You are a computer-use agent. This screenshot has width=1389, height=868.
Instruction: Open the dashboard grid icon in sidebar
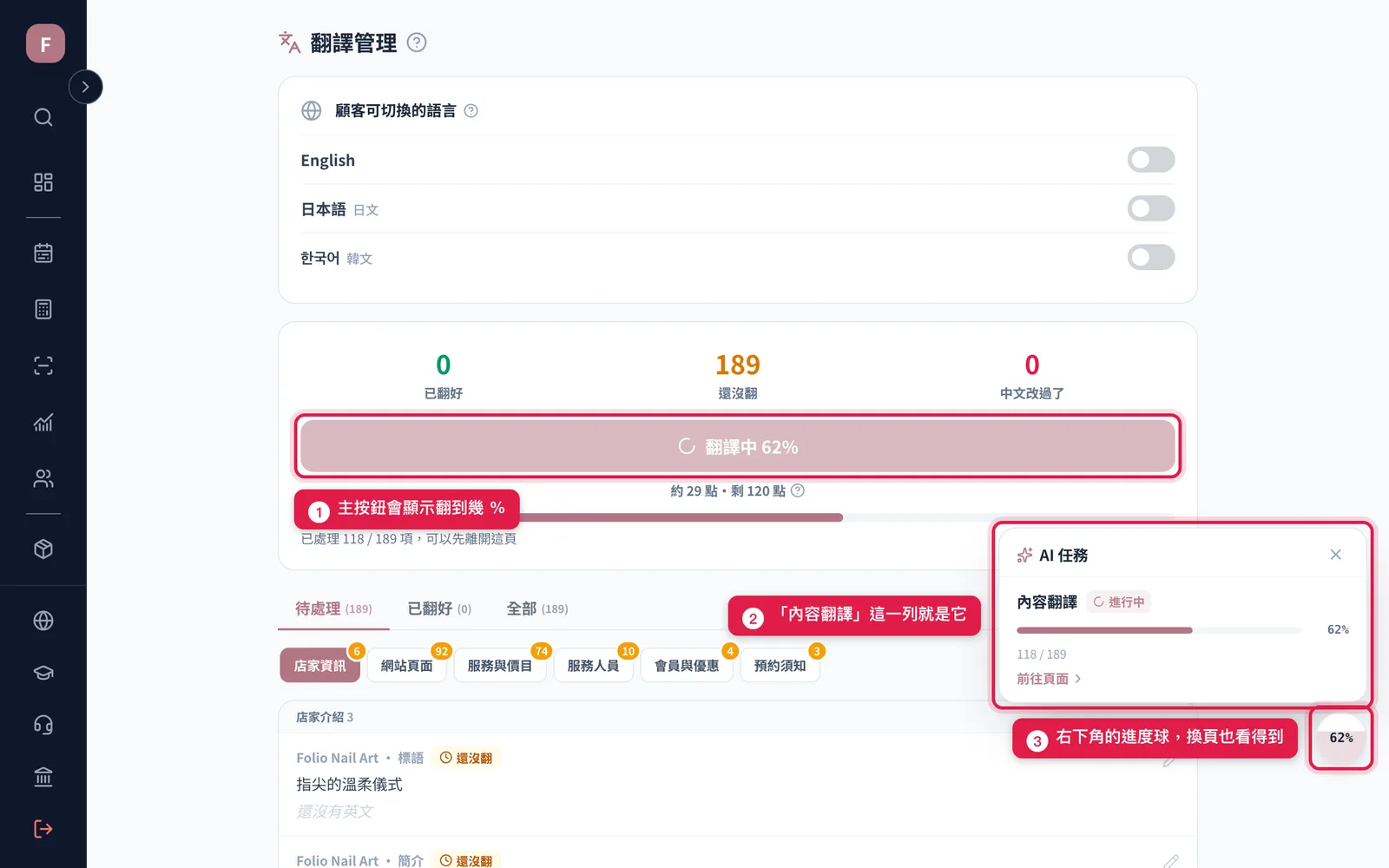tap(43, 182)
